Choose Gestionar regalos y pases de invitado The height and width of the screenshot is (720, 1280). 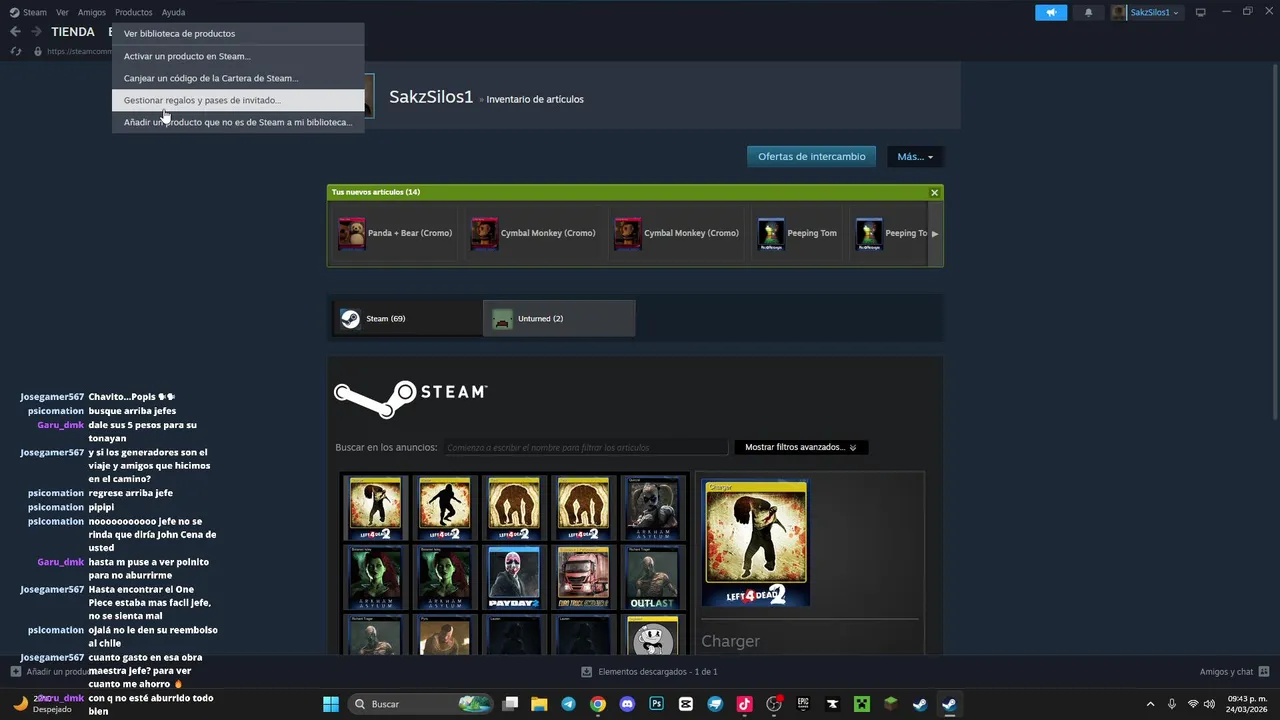238,100
